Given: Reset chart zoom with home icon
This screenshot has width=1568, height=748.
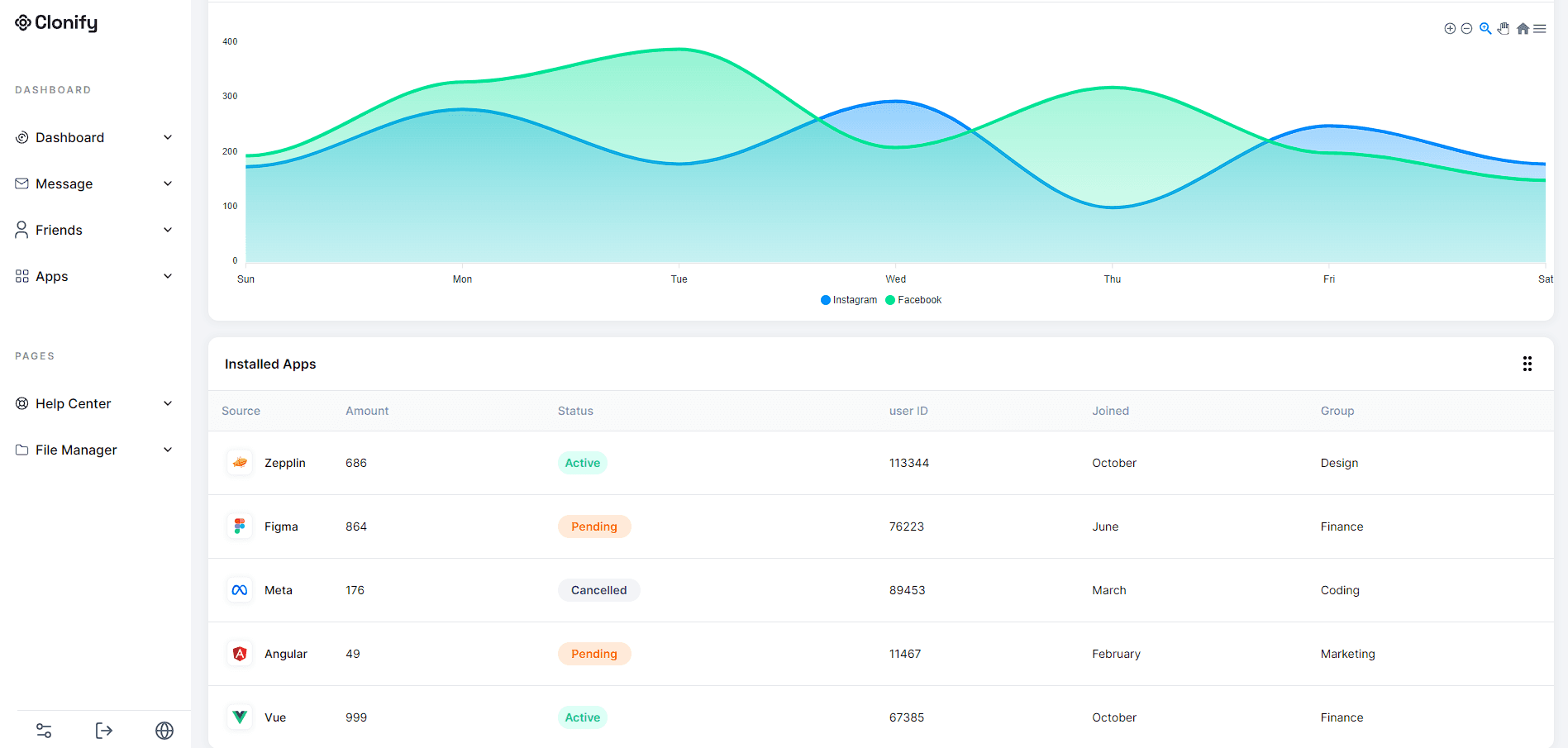Looking at the screenshot, I should point(1523,29).
